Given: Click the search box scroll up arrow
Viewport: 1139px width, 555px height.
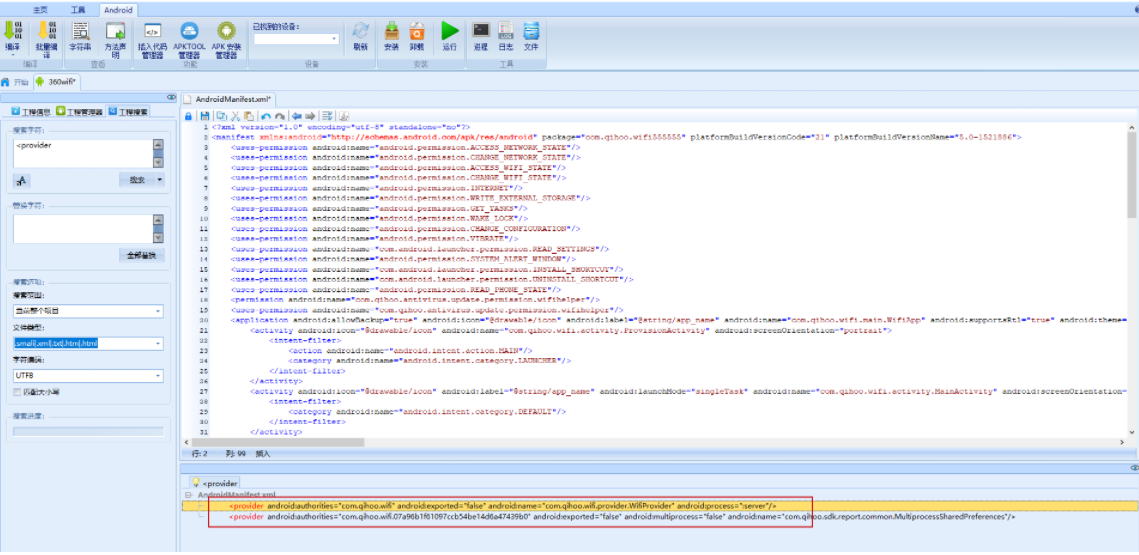Looking at the screenshot, I should tap(158, 143).
